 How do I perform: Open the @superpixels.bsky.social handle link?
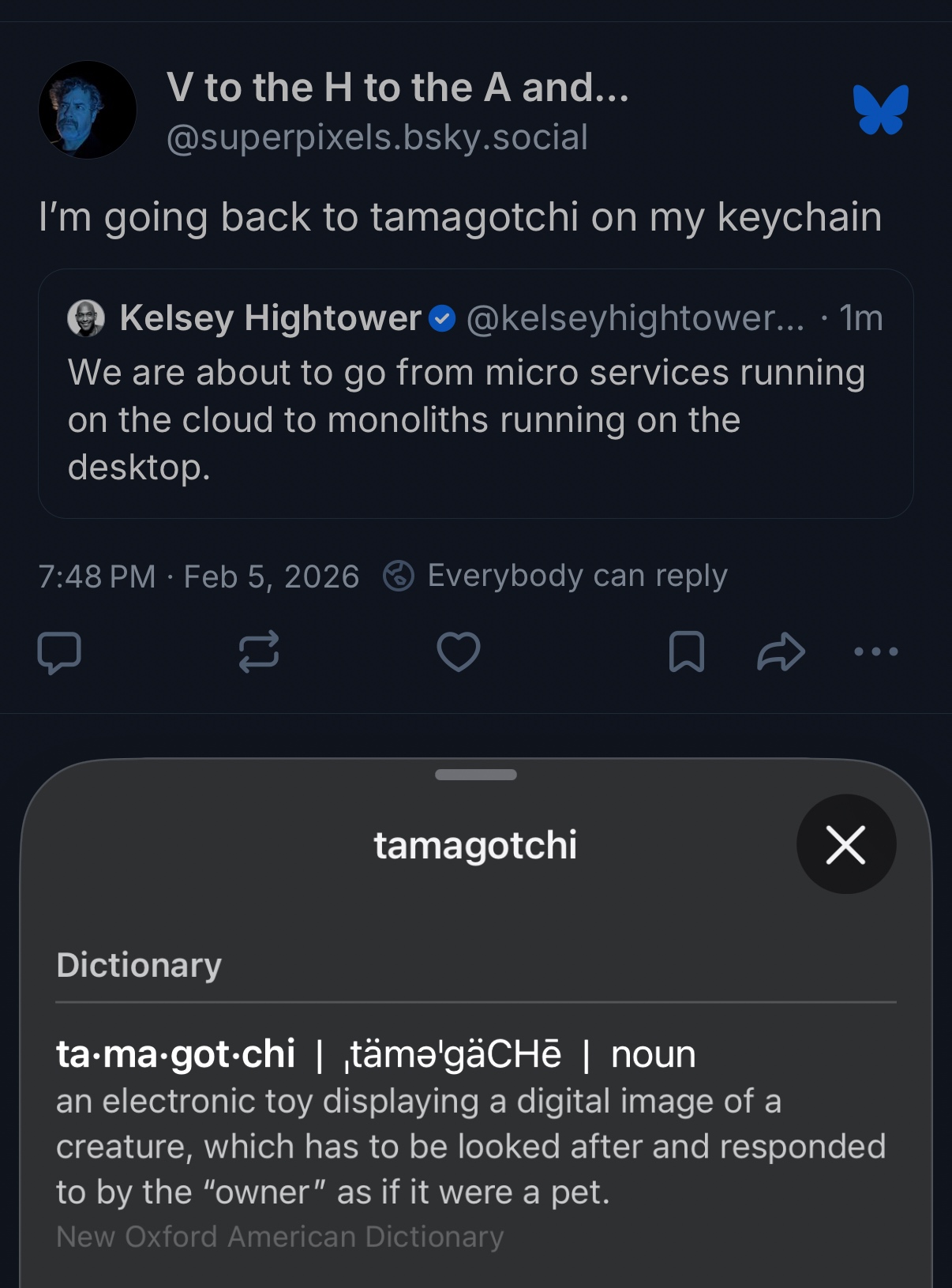[377, 137]
